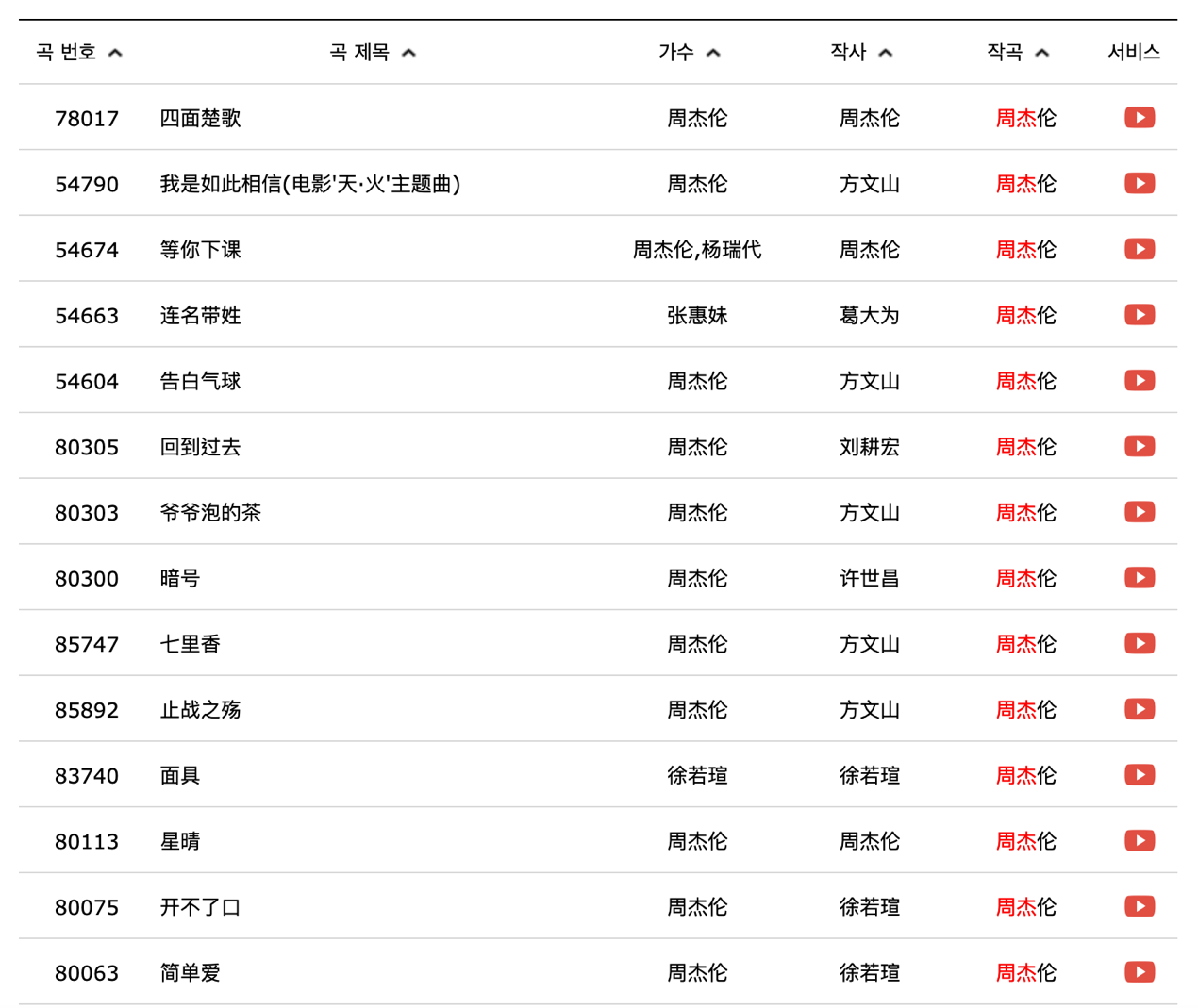The image size is (1198, 1008).
Task: Sort by song number with the 곡 번호 arrow
Action: pos(115,53)
